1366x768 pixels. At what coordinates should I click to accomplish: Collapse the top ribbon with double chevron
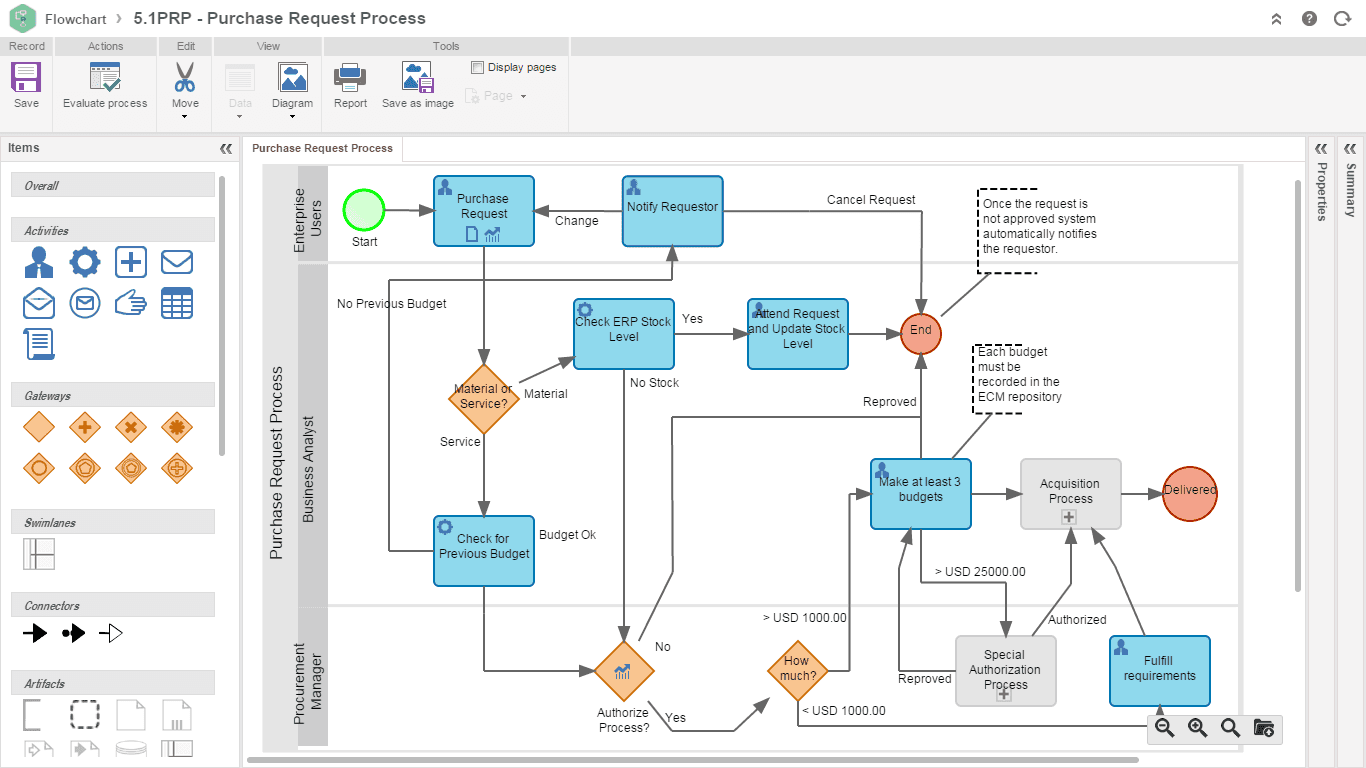[1276, 18]
